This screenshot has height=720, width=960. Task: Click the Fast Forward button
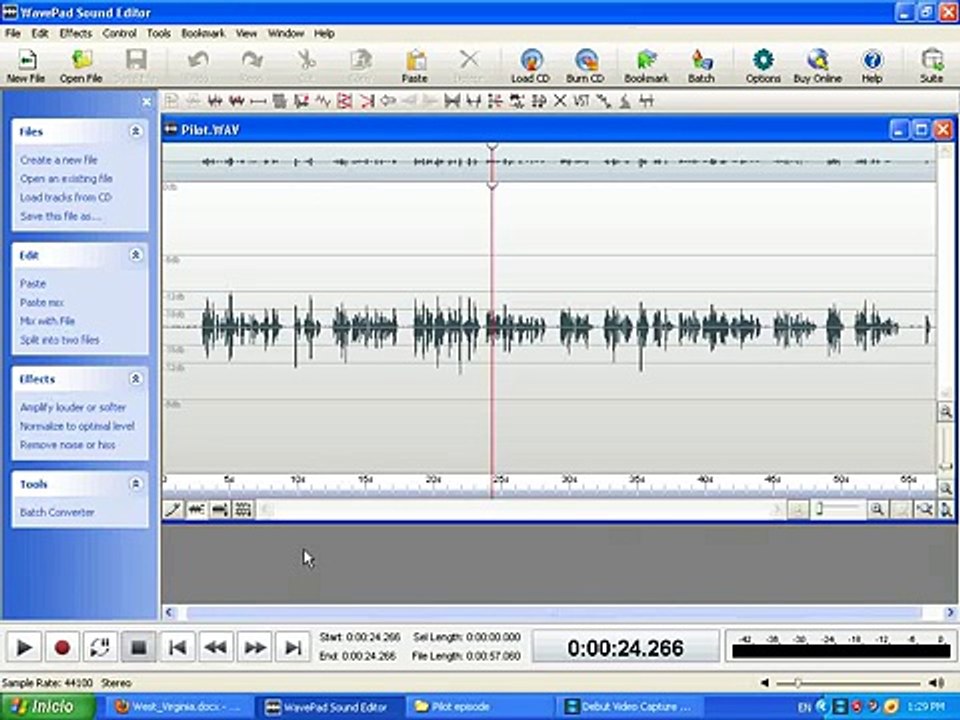tap(255, 647)
